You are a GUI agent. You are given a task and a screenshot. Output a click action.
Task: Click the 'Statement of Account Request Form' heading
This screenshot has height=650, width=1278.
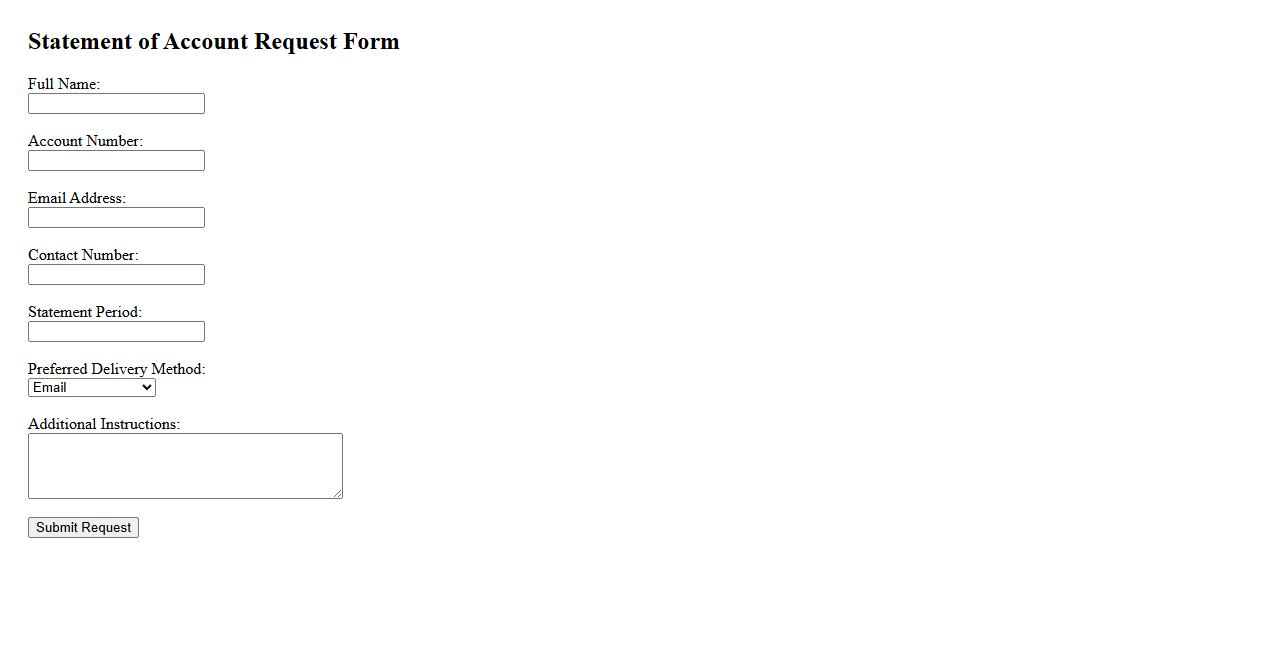213,42
